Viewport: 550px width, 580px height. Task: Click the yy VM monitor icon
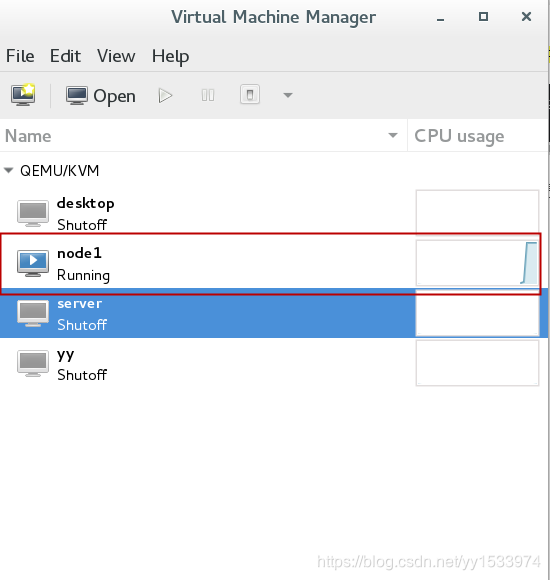(x=33, y=363)
